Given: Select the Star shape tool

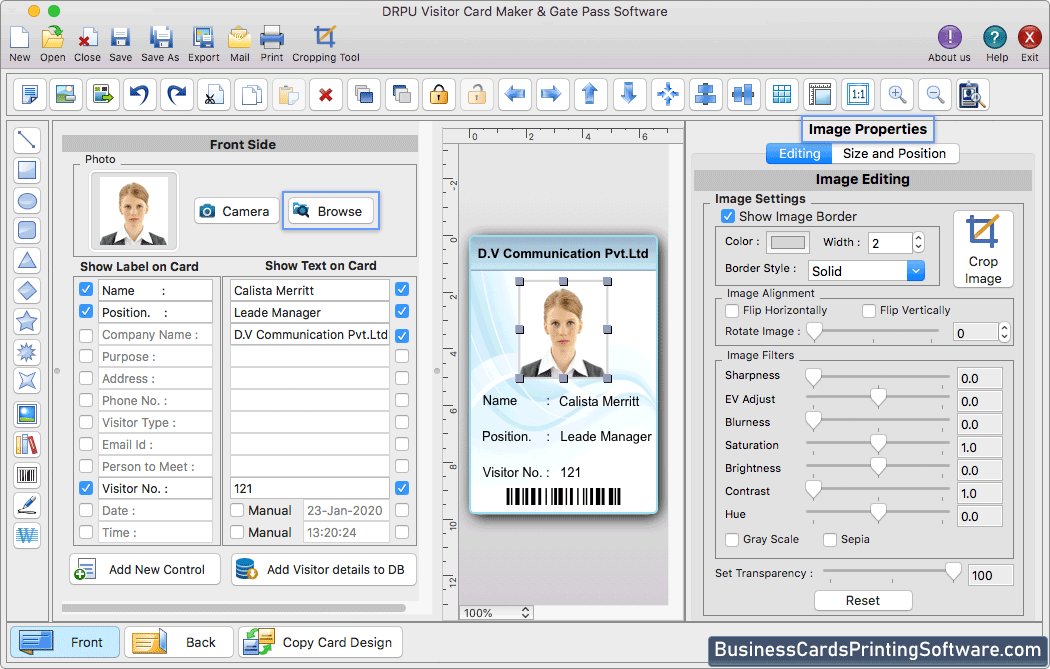Looking at the screenshot, I should [x=27, y=321].
